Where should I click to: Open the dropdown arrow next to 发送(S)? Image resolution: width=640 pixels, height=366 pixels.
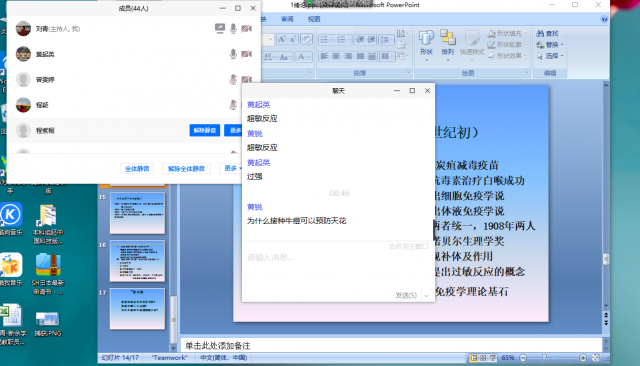(x=426, y=295)
